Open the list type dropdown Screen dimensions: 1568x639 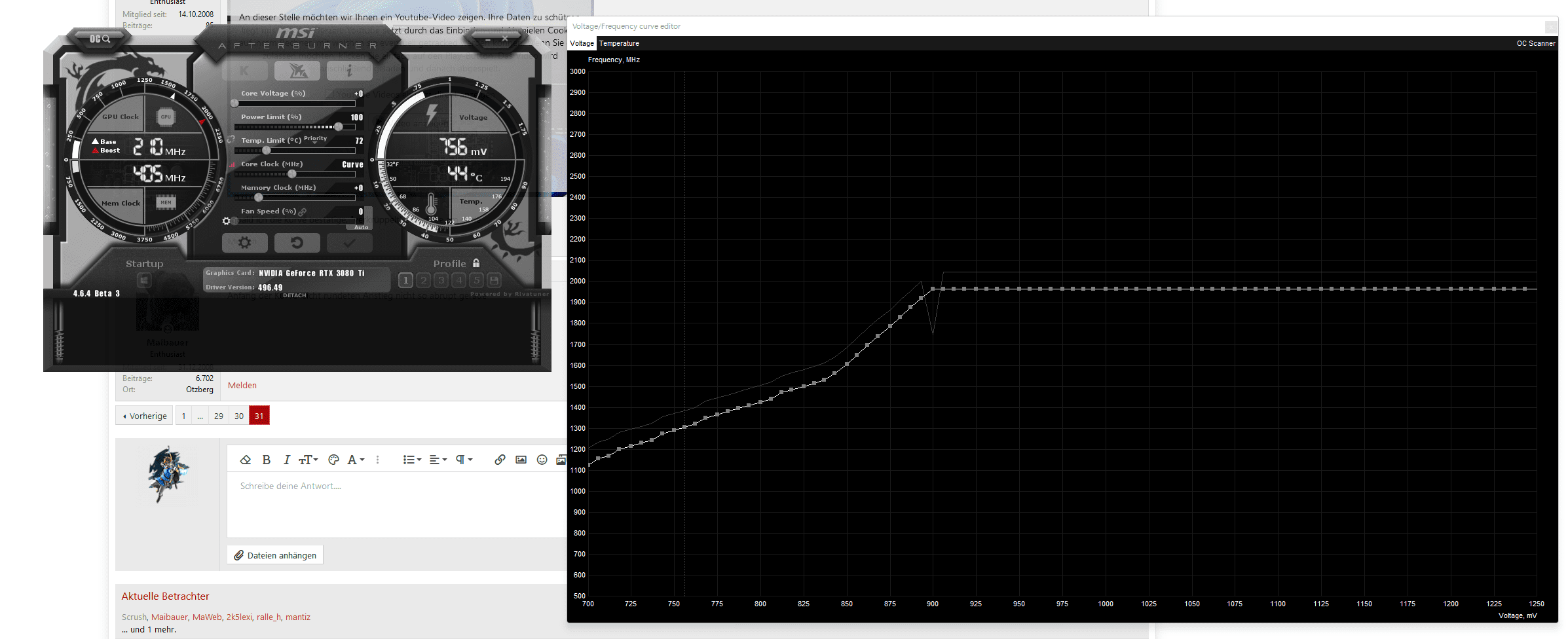(412, 460)
